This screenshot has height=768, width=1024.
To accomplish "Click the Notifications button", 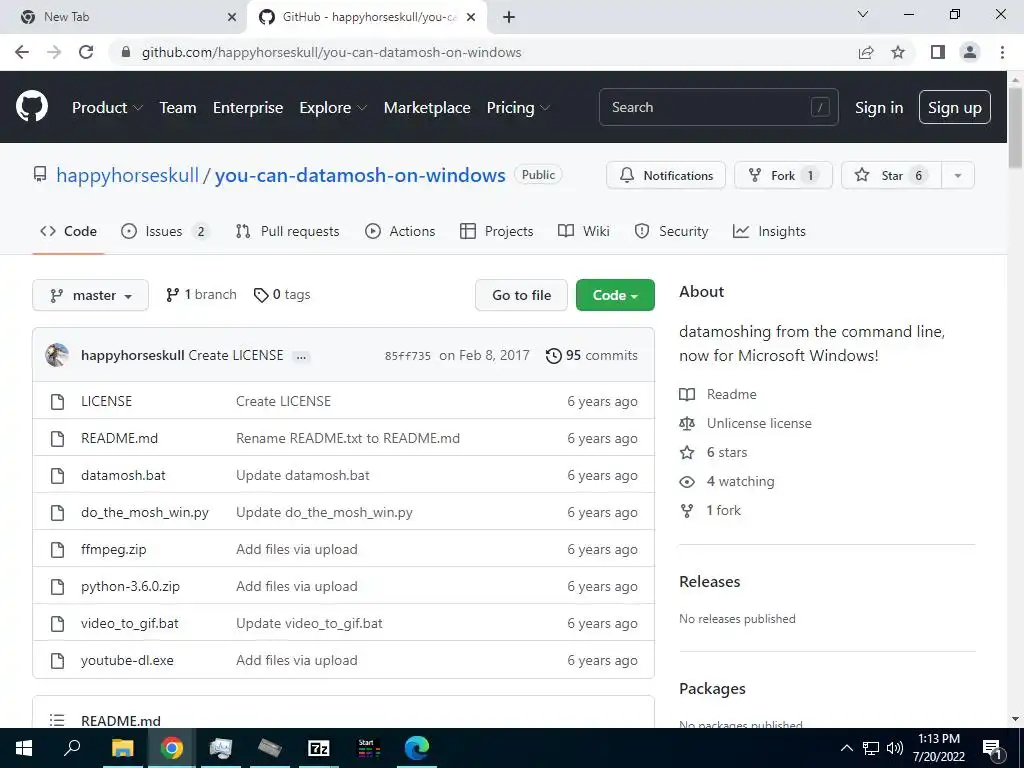I will point(665,175).
